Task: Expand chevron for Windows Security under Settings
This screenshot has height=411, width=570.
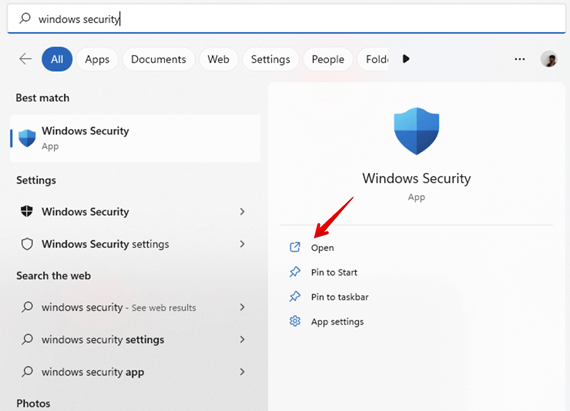Action: 242,211
